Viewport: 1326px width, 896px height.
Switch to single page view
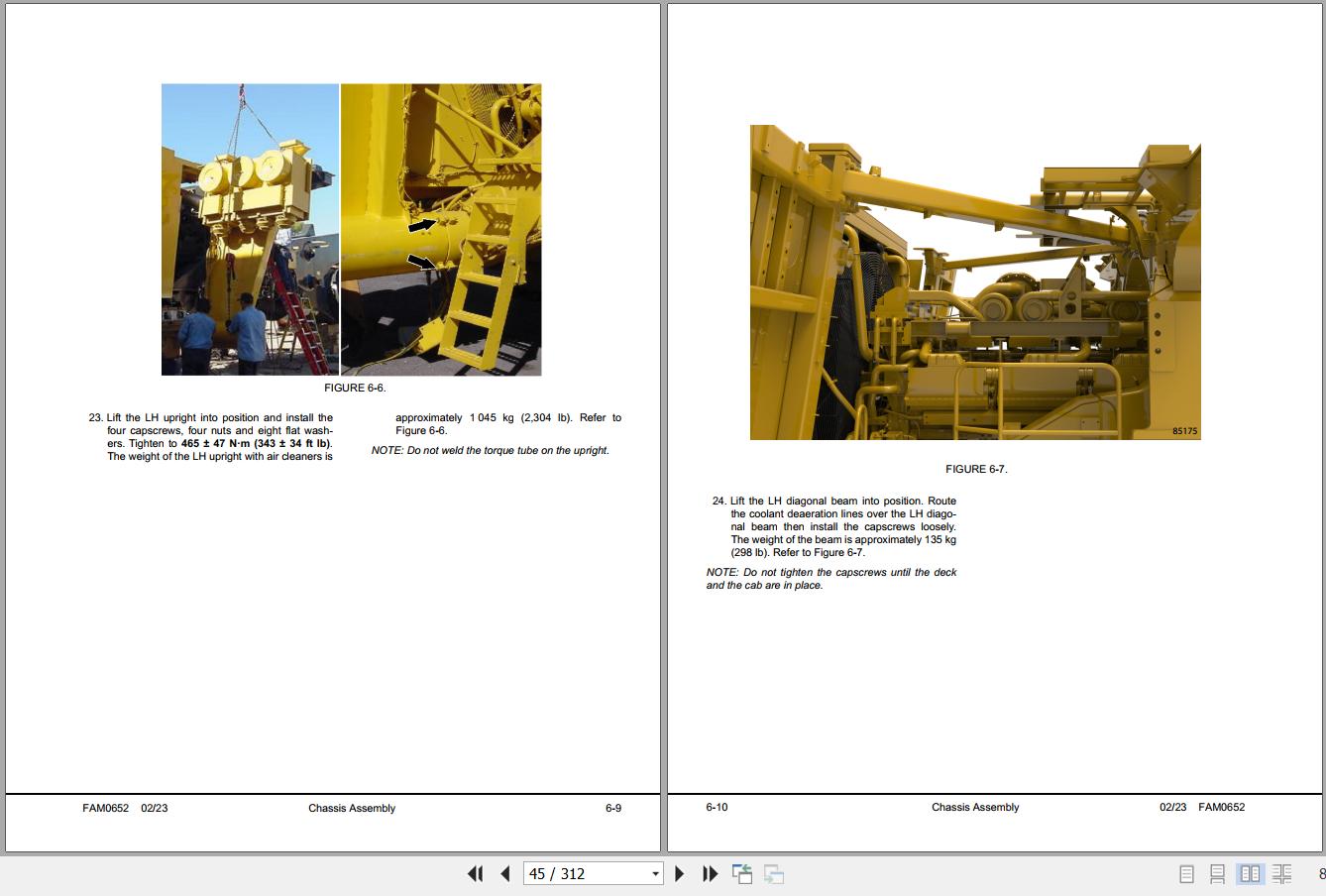click(x=1186, y=873)
